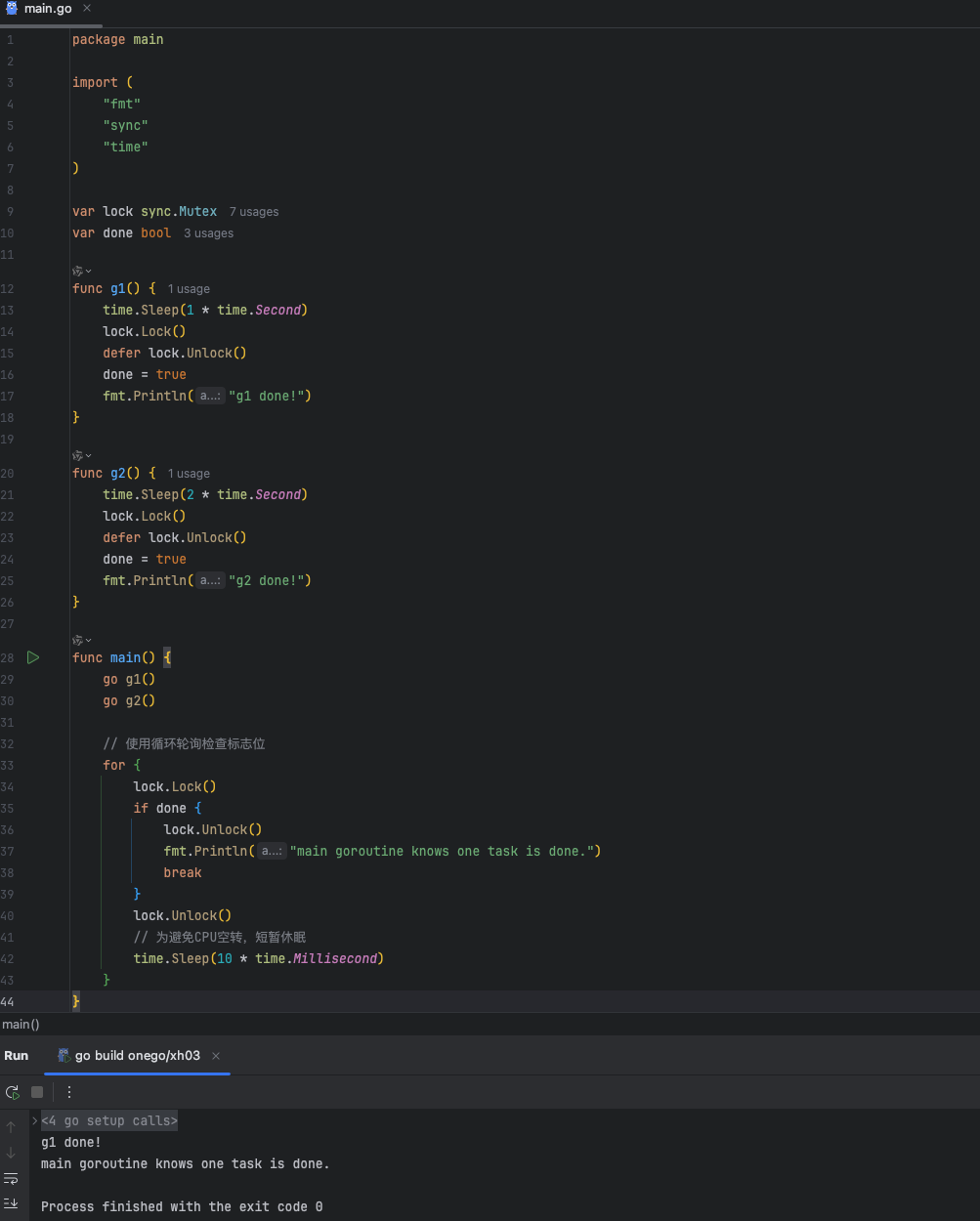The height and width of the screenshot is (1221, 980).
Task: Click "Process finished with the exit code 0"
Action: pos(182,1206)
